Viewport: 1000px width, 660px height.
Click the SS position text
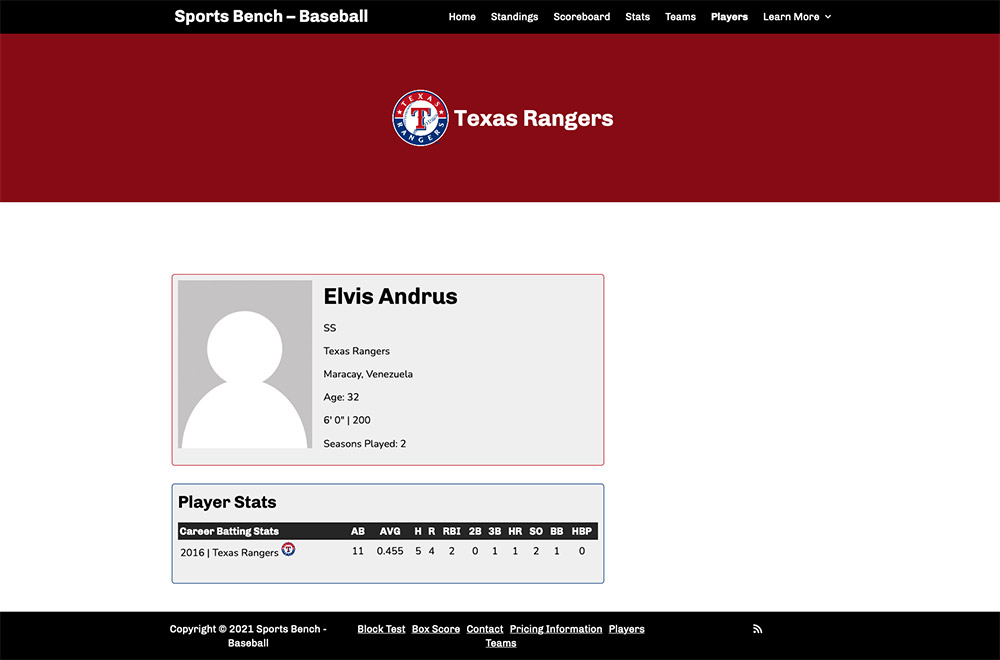(330, 328)
